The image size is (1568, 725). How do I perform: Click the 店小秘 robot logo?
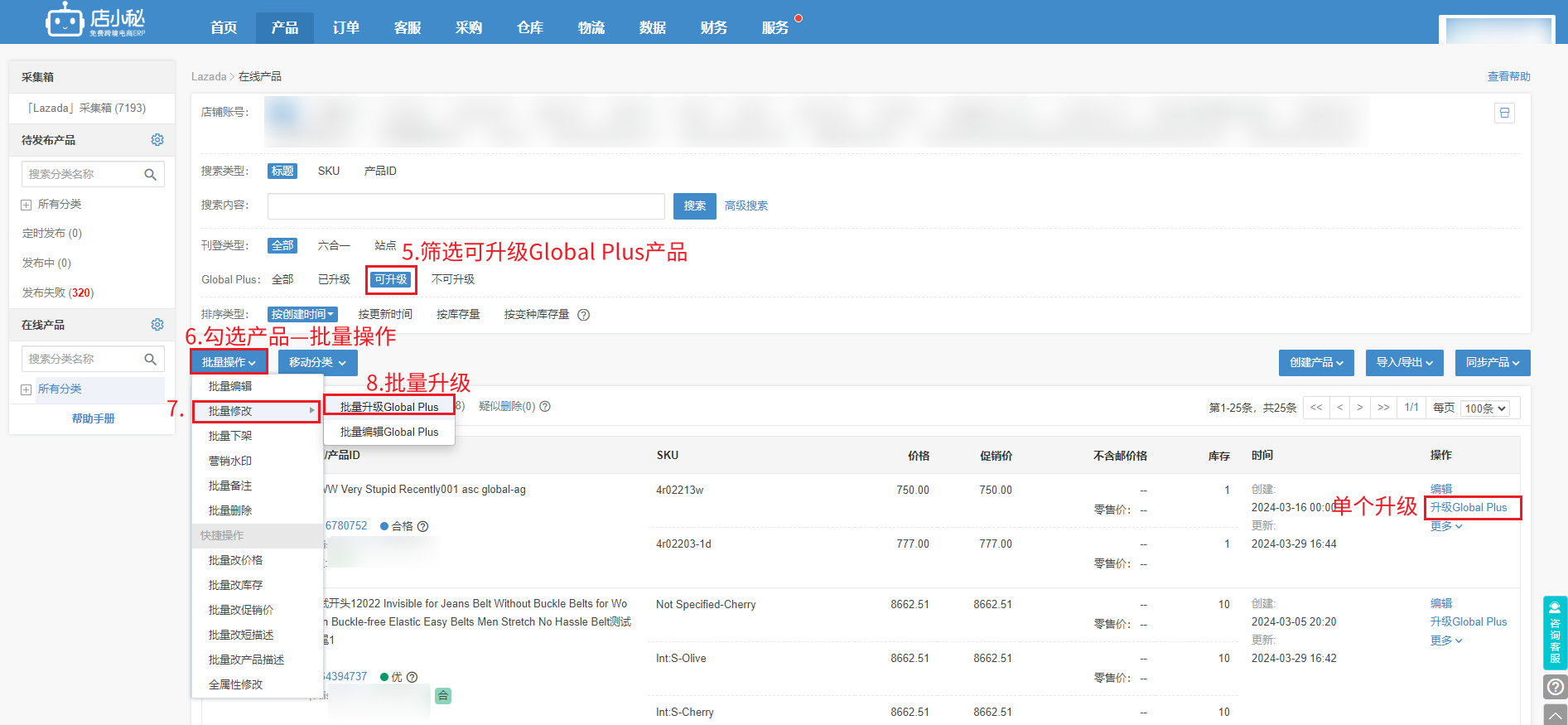coord(95,20)
